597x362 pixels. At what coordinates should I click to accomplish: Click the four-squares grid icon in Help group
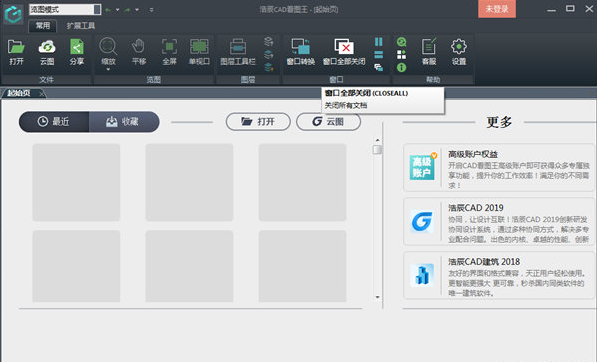coord(401,54)
